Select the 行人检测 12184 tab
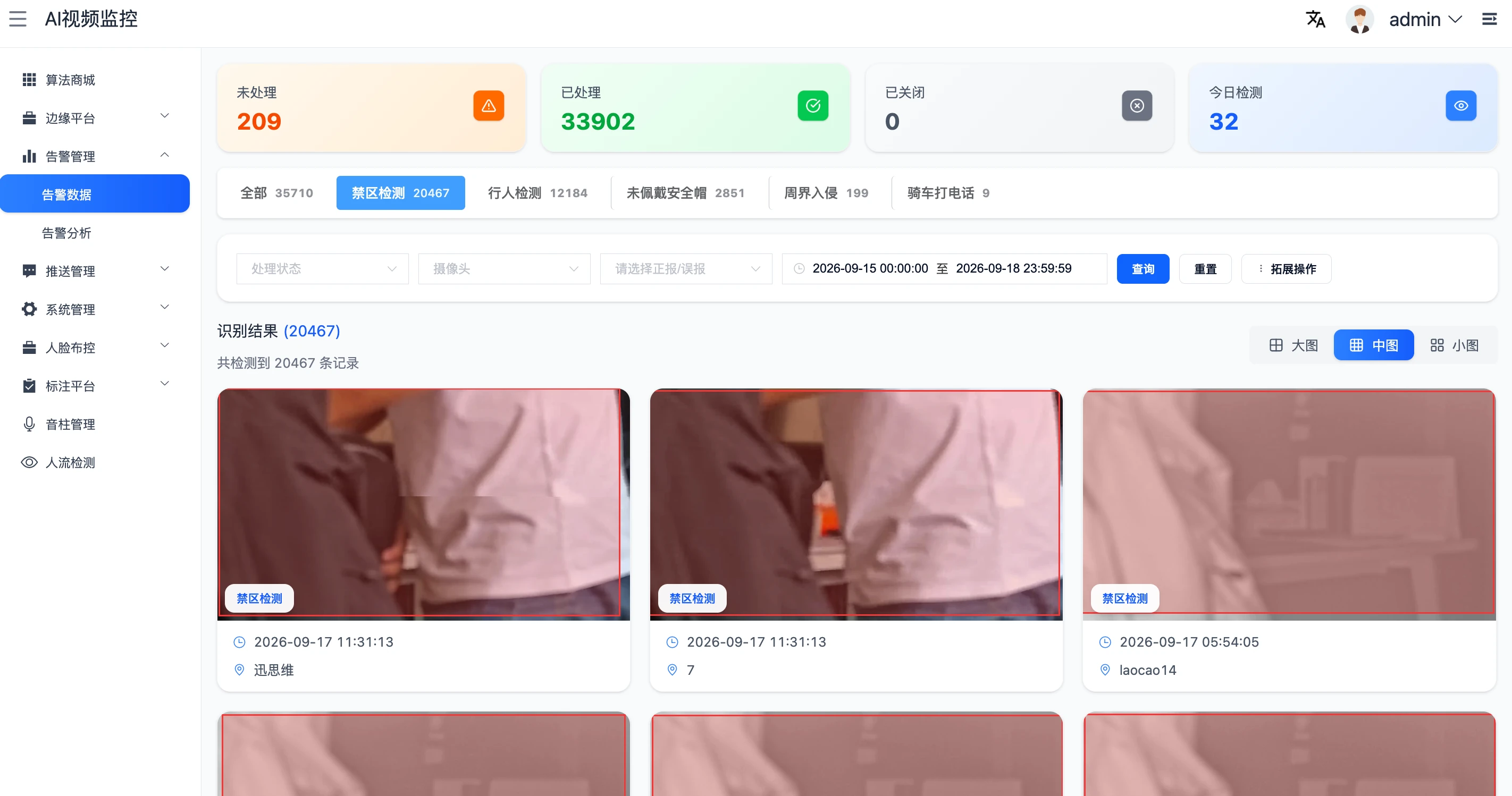The image size is (1512, 796). click(537, 193)
